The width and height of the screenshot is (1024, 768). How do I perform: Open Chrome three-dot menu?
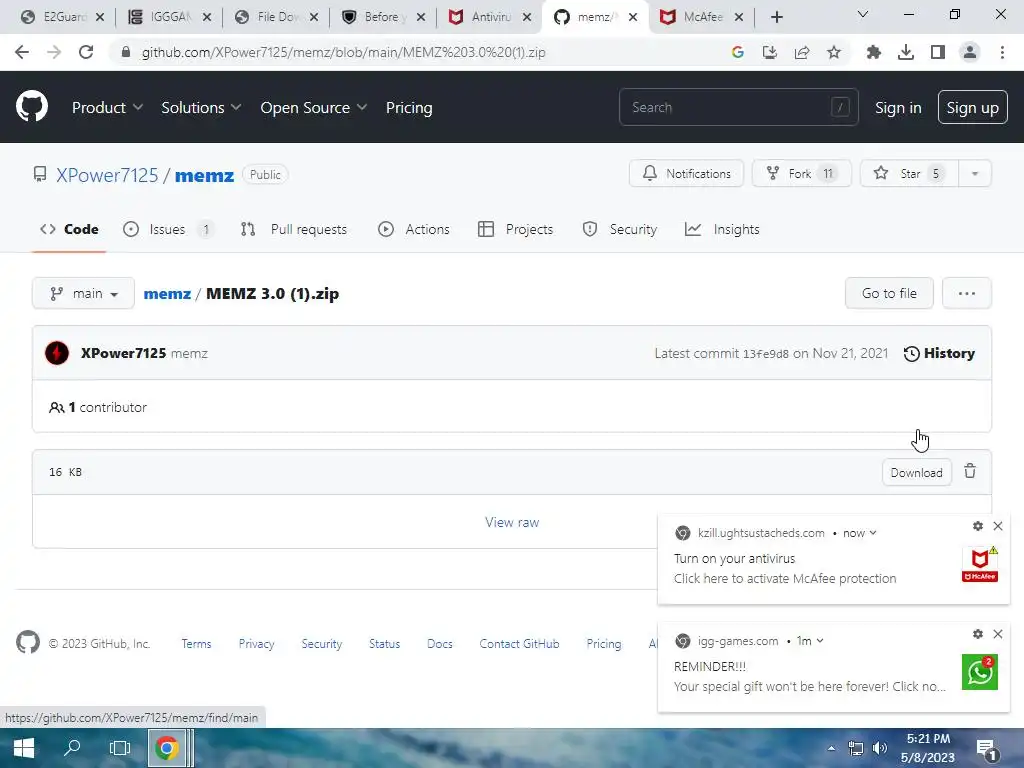point(1002,52)
